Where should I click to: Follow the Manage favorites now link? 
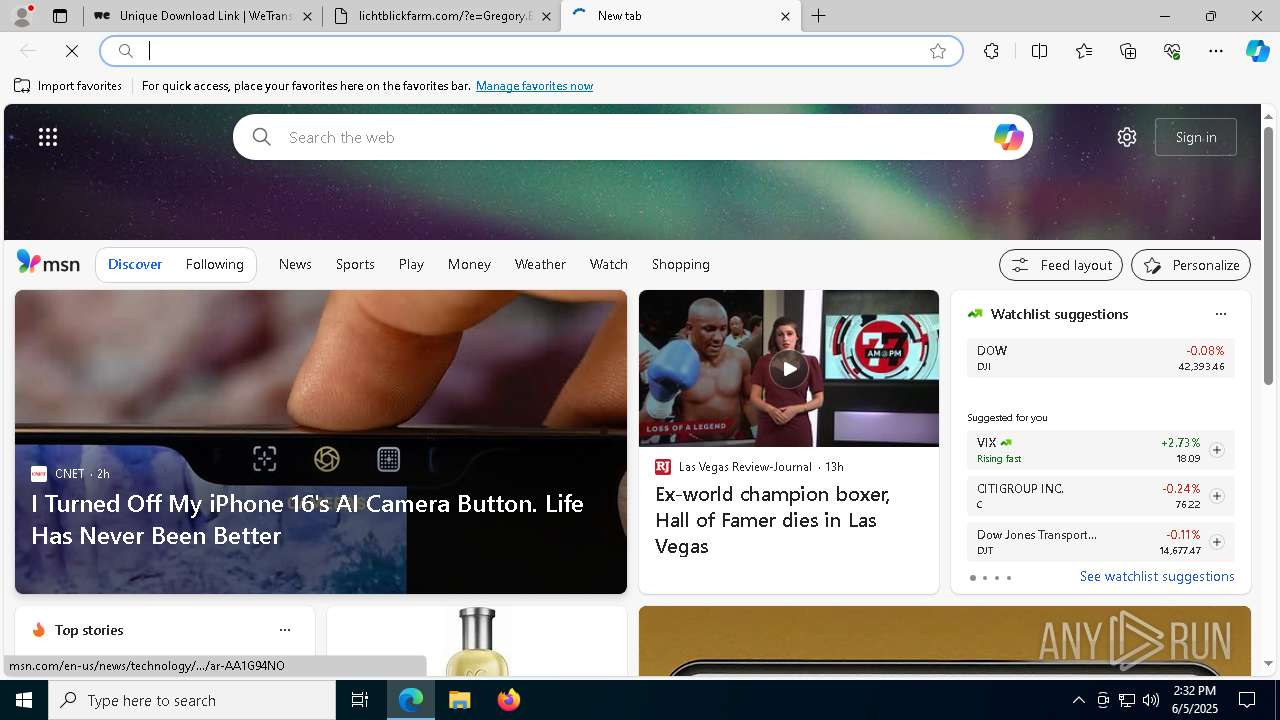[534, 86]
